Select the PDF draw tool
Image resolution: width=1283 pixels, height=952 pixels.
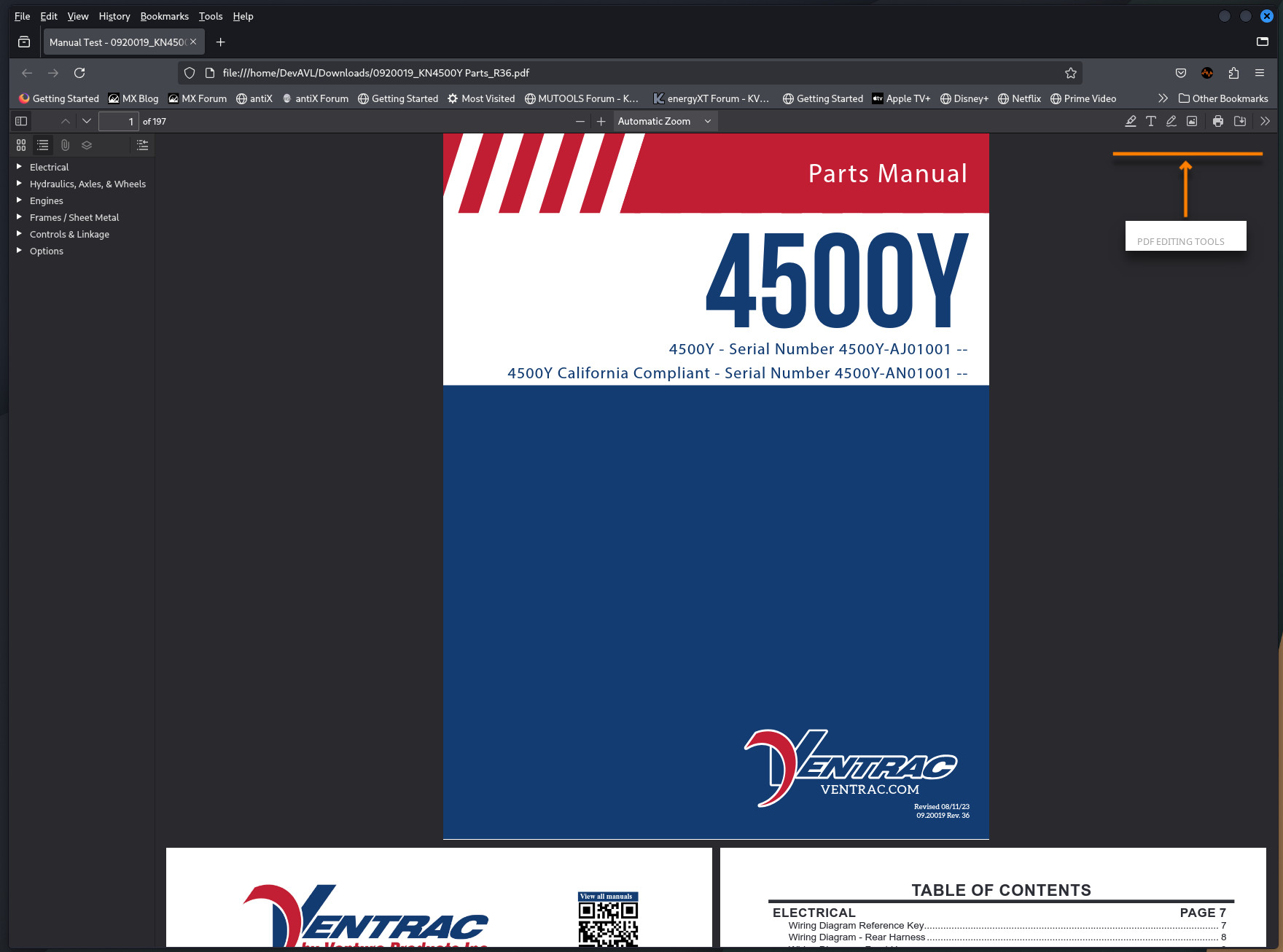point(1171,121)
